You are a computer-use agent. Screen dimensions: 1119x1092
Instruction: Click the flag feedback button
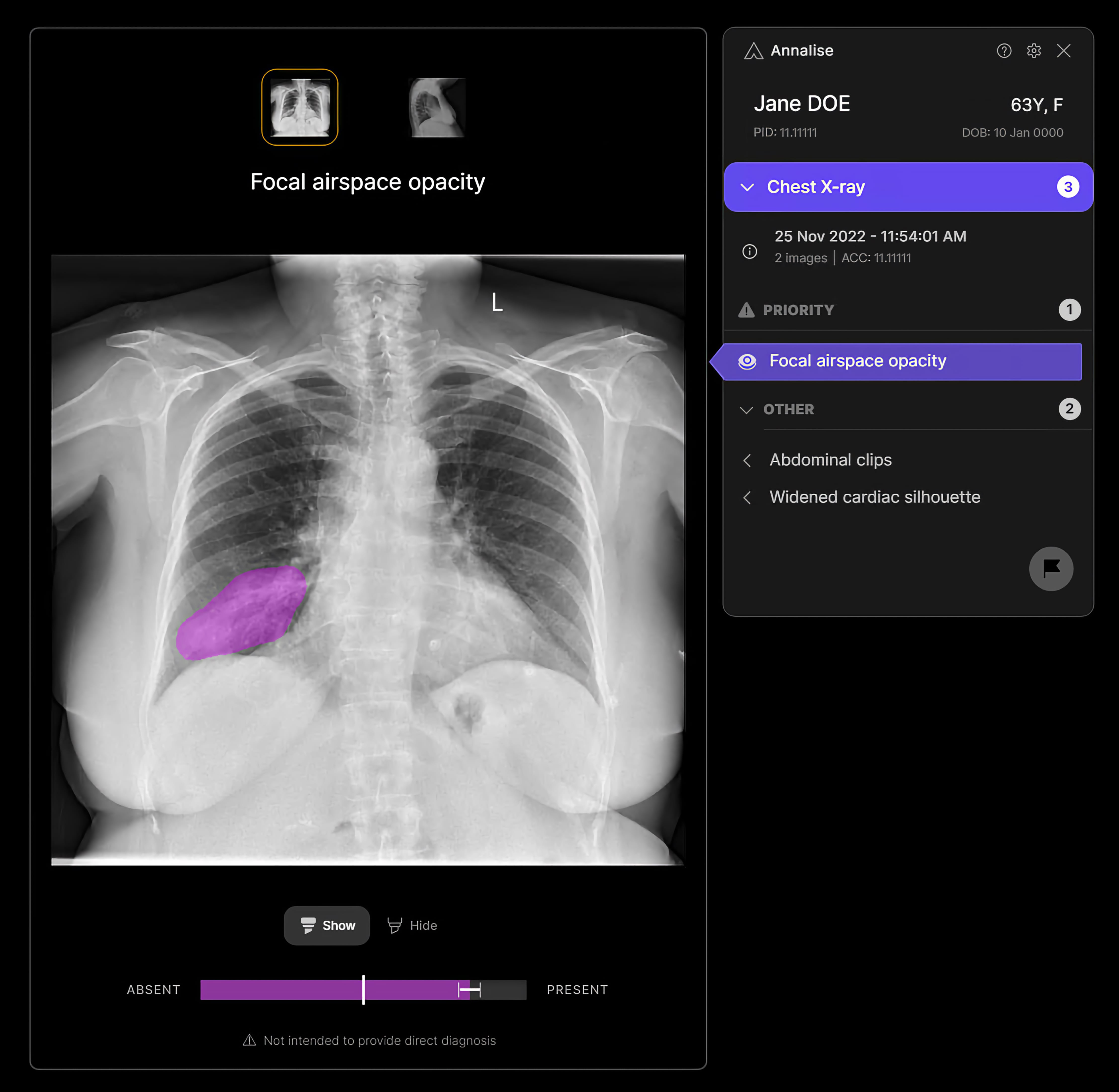point(1051,568)
